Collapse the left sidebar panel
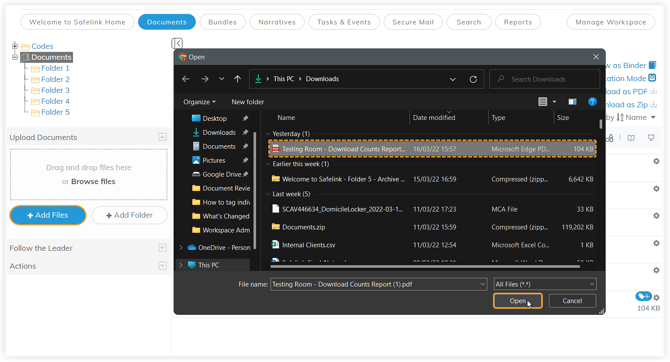This screenshot has height=362, width=670. click(177, 43)
